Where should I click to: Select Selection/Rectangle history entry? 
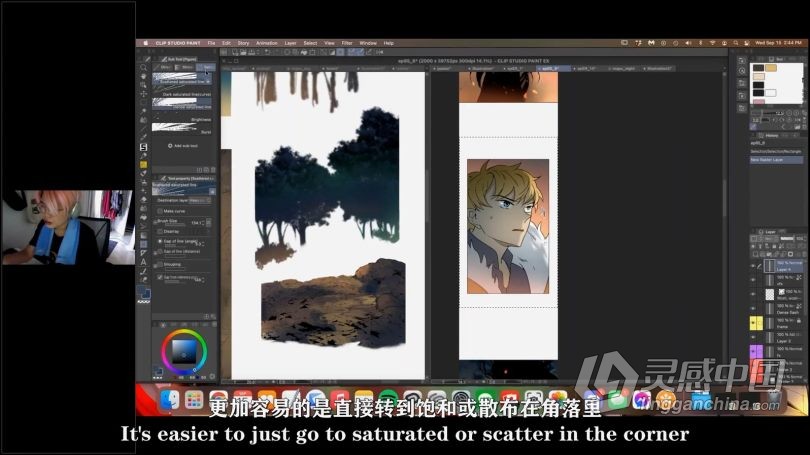[776, 151]
